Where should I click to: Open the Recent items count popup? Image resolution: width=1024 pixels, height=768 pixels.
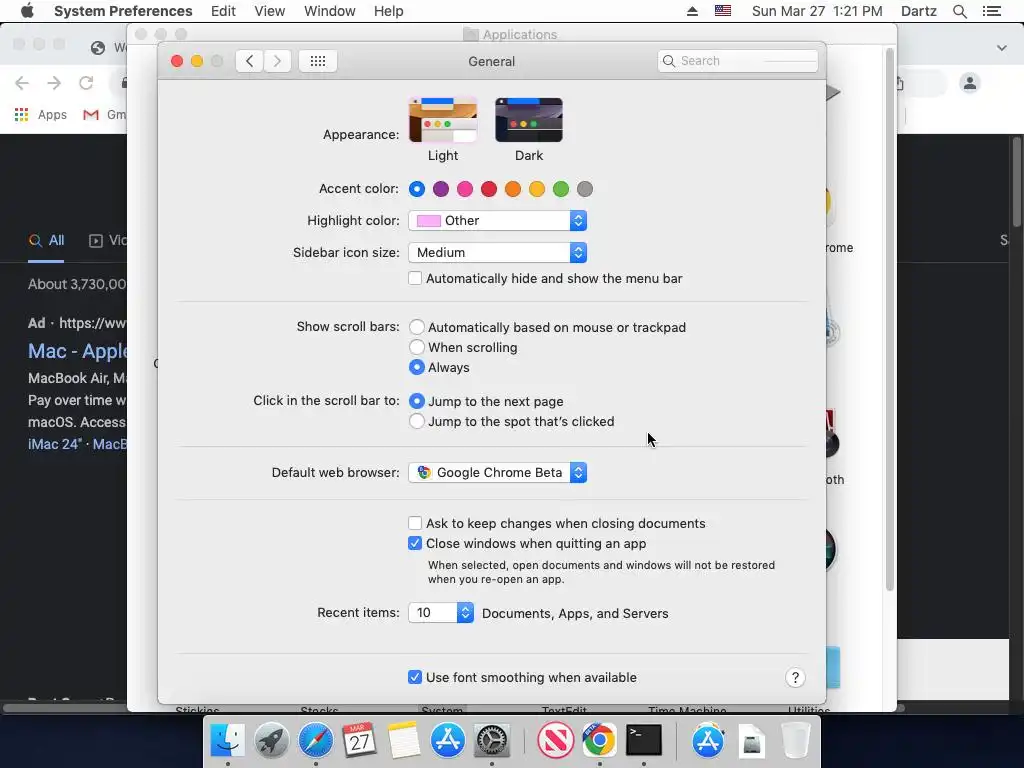click(441, 613)
